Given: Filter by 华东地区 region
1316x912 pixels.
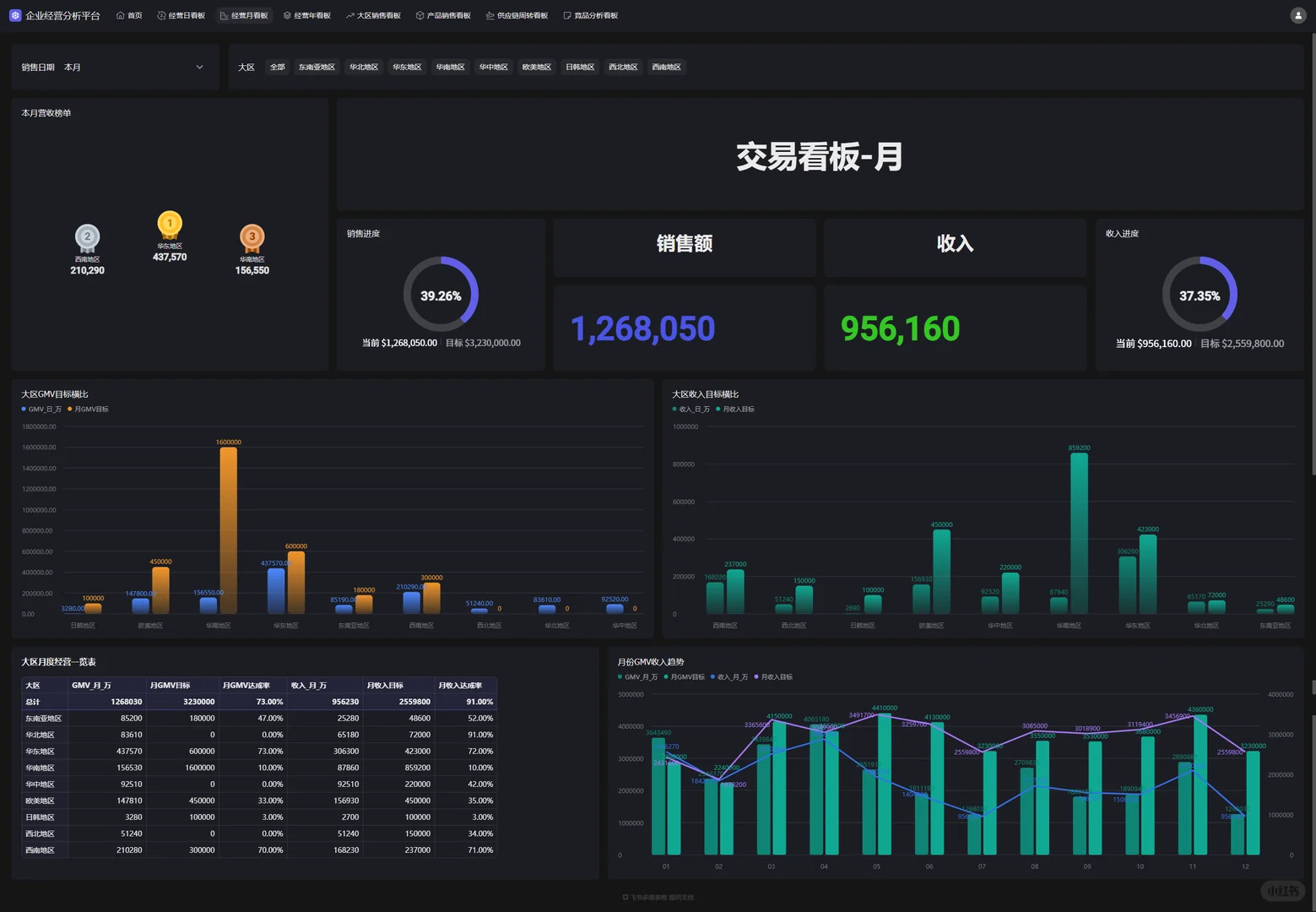Looking at the screenshot, I should click(407, 67).
